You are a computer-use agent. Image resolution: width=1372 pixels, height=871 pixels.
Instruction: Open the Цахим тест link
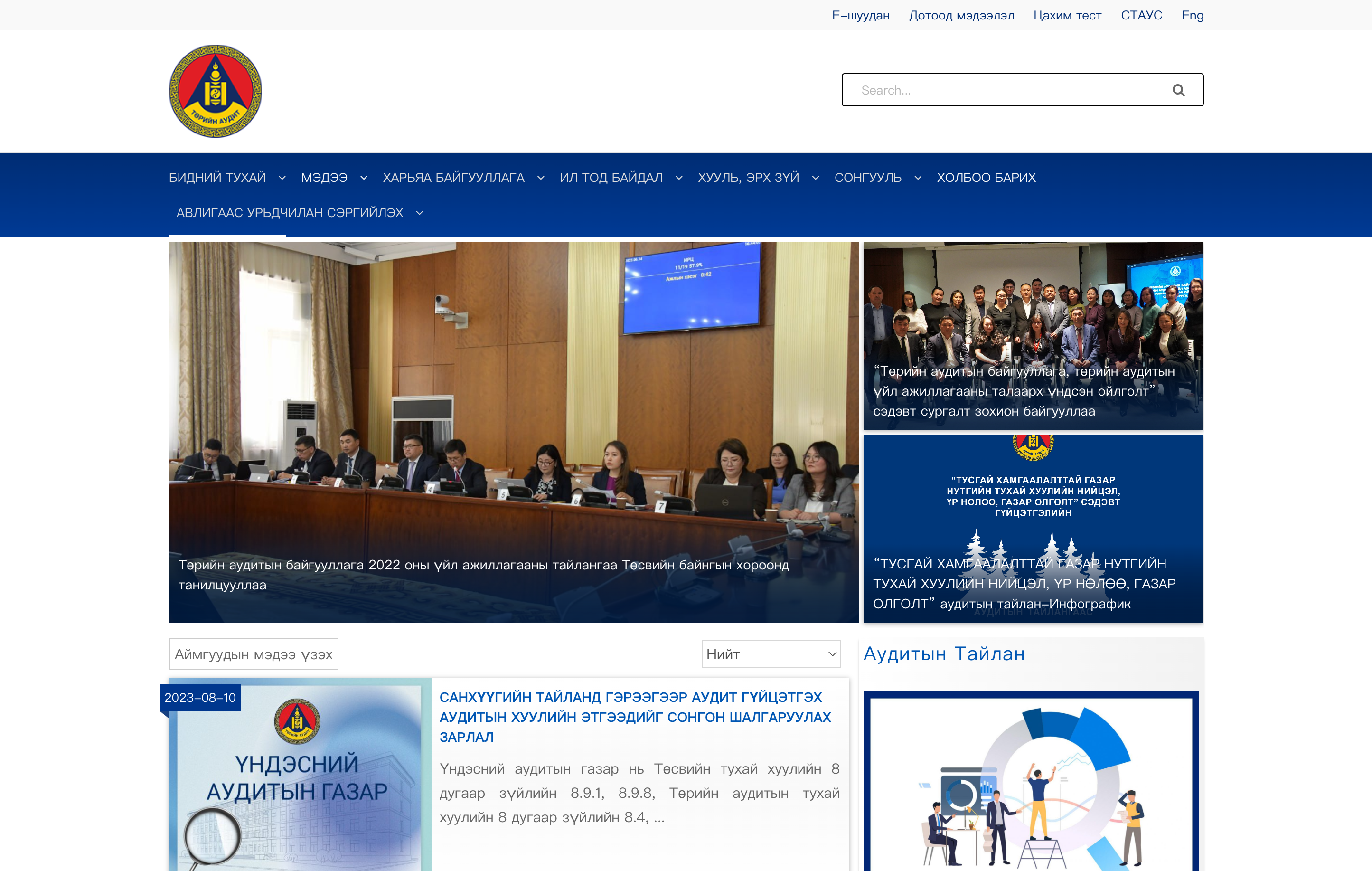[x=1067, y=15]
